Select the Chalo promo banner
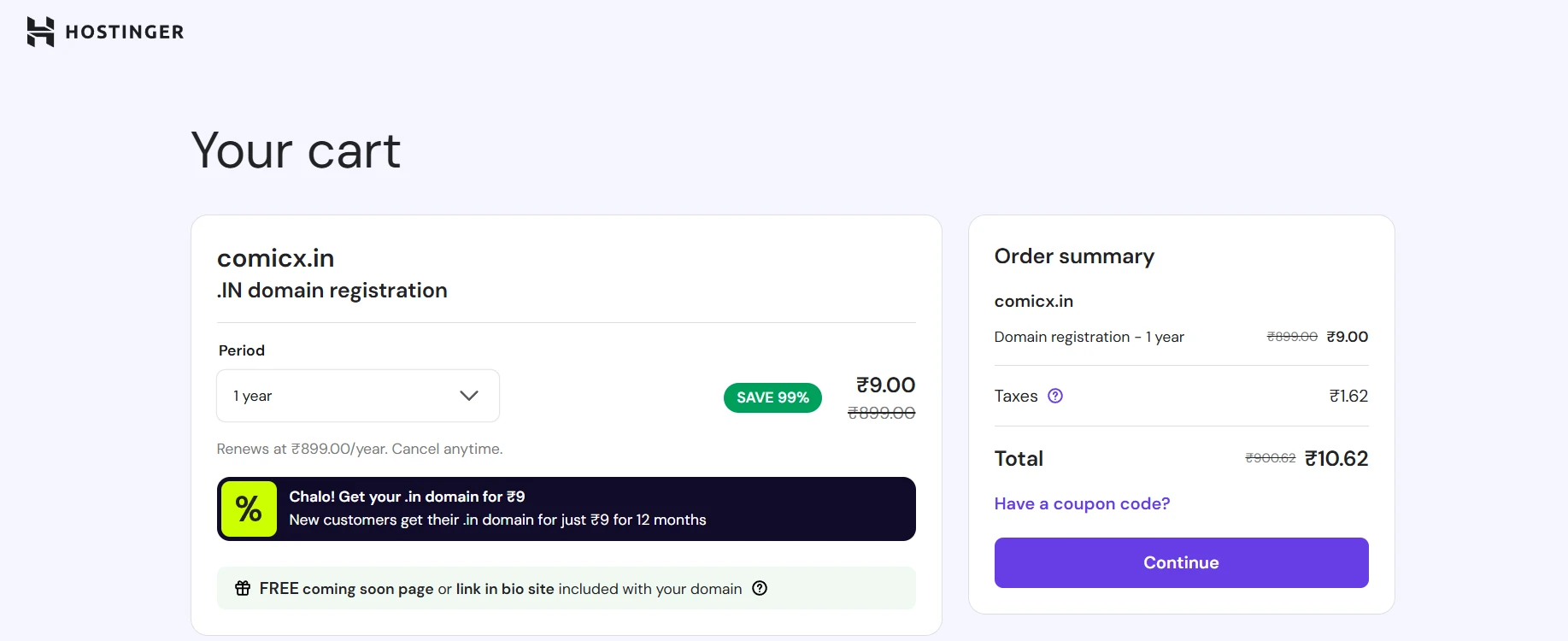This screenshot has height=641, width=1568. tap(566, 509)
